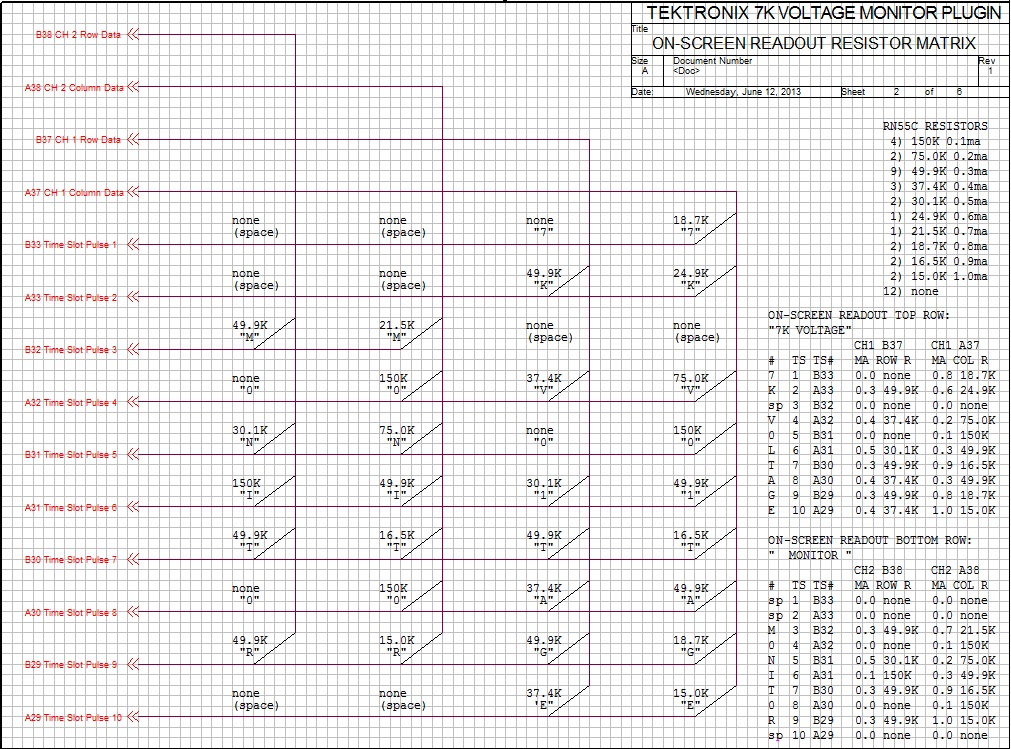Click the TEKTRONIX 7K VOLTAGE MONITOR PLUGIN heading

[823, 13]
